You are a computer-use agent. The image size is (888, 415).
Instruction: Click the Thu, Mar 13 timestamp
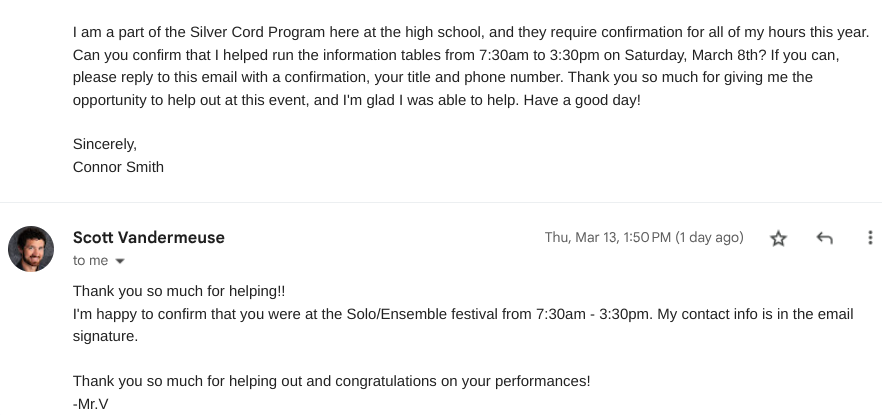click(x=607, y=237)
